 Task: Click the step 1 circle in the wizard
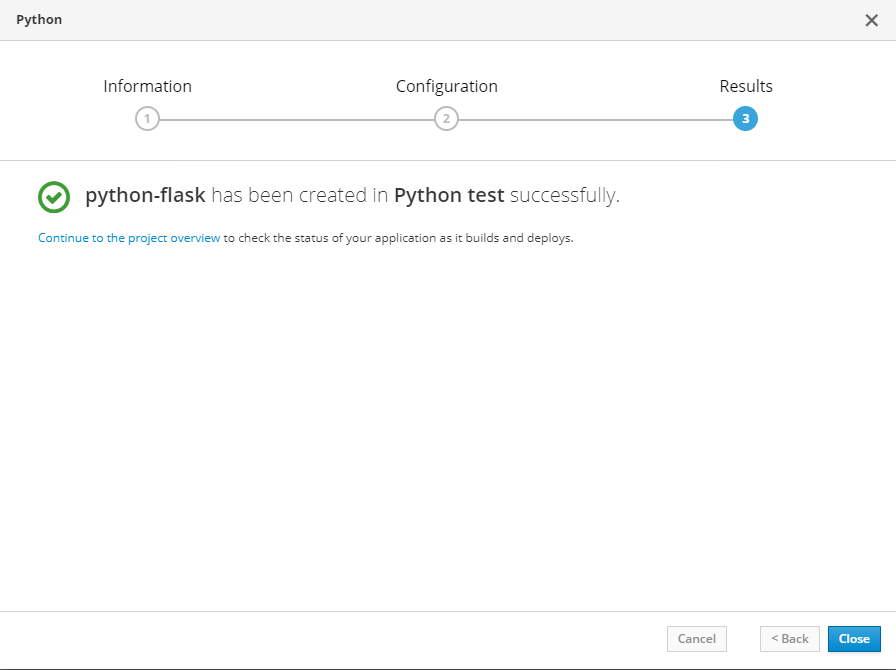click(147, 119)
